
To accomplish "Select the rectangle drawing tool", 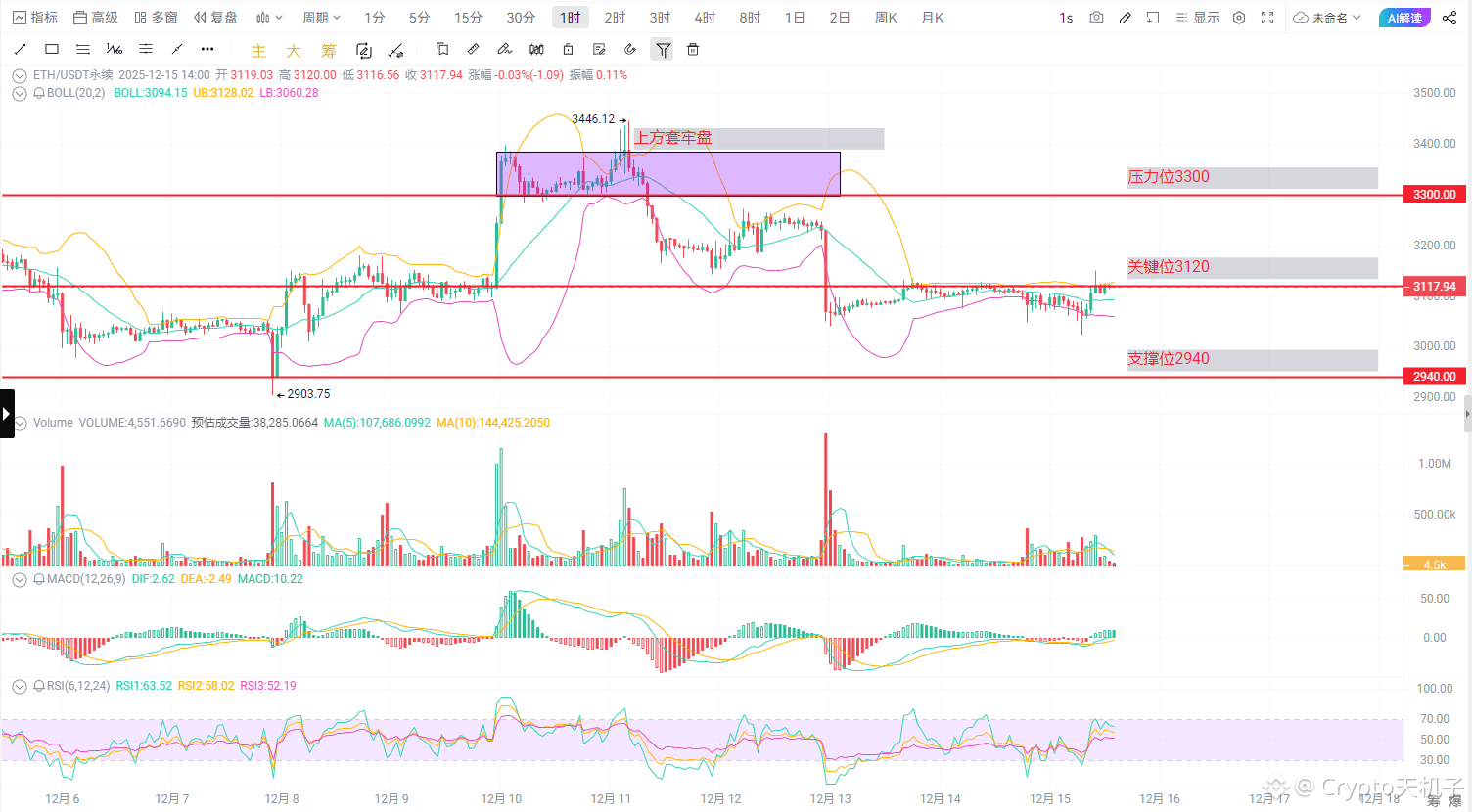I will (x=52, y=49).
